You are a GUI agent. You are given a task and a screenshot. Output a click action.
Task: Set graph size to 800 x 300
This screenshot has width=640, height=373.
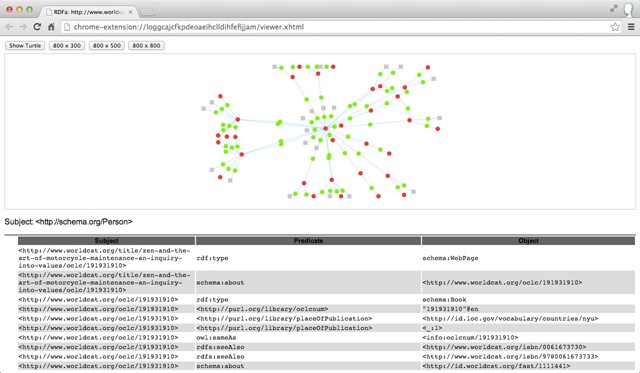(x=67, y=45)
